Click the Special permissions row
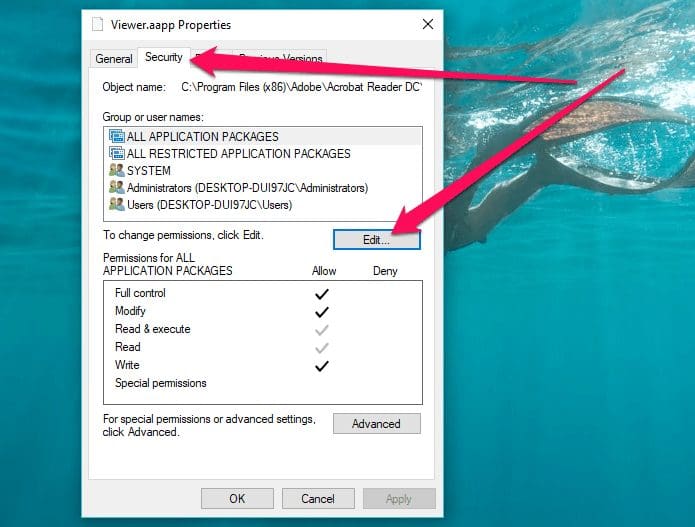695x527 pixels. tap(262, 383)
